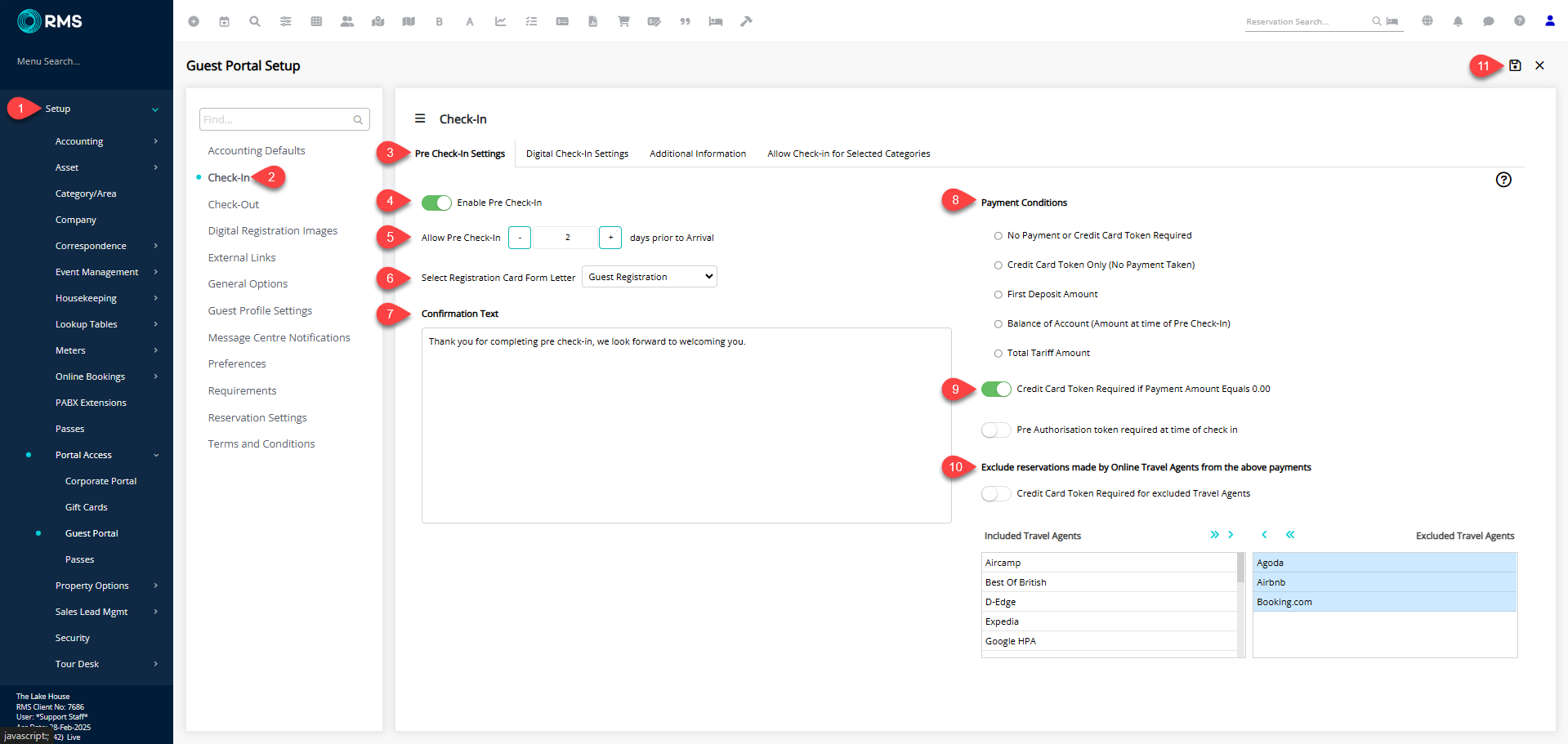
Task: Decrease pre check-in days with minus button
Action: (x=520, y=238)
